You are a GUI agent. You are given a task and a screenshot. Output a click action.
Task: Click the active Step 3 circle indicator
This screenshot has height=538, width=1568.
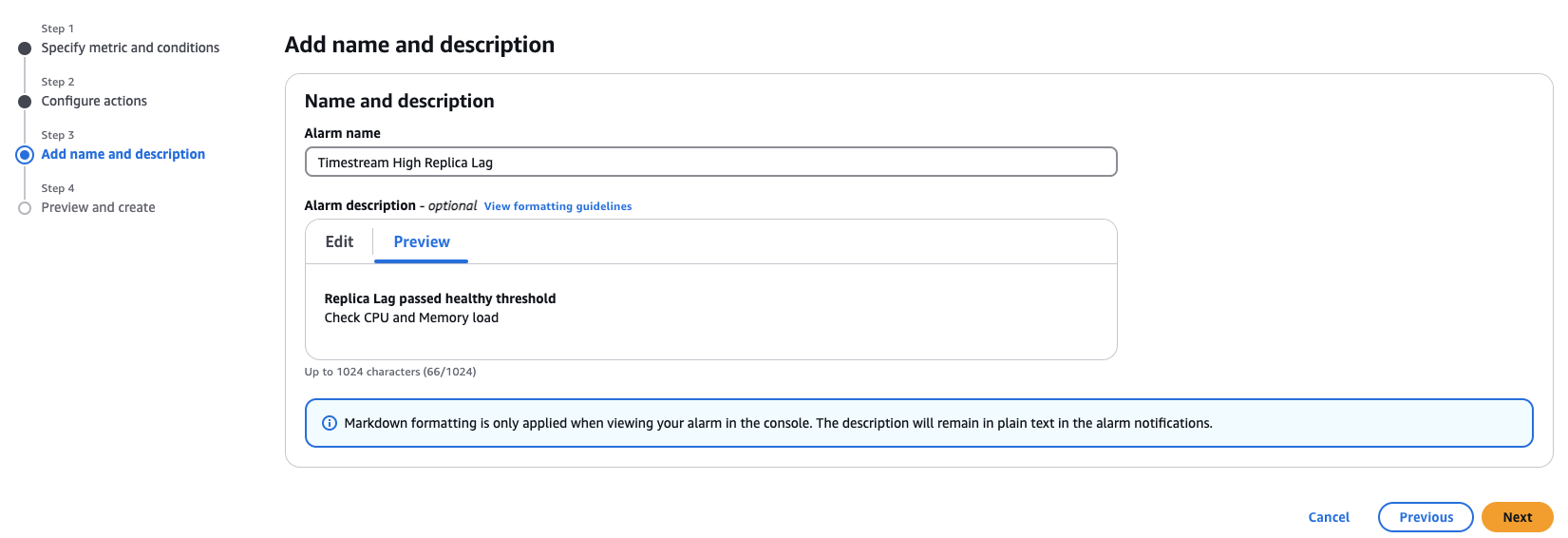[x=25, y=155]
